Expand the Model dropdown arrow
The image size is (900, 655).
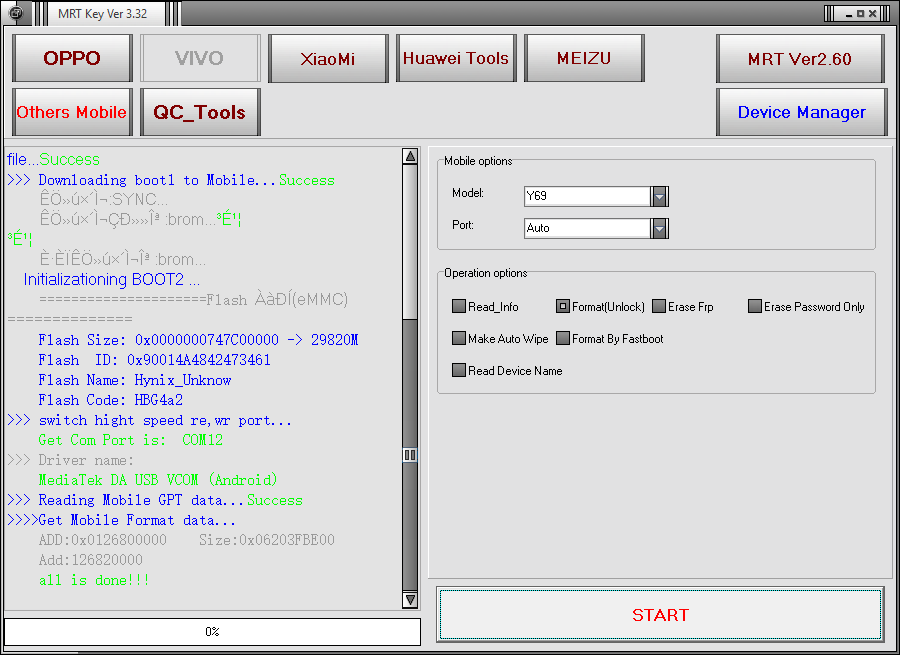coord(660,196)
